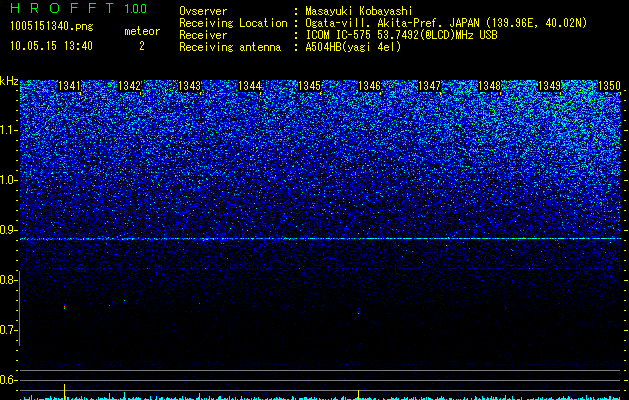This screenshot has width=629, height=400.
Task: Click the yellow level spike below 1341
Action: pos(65,392)
